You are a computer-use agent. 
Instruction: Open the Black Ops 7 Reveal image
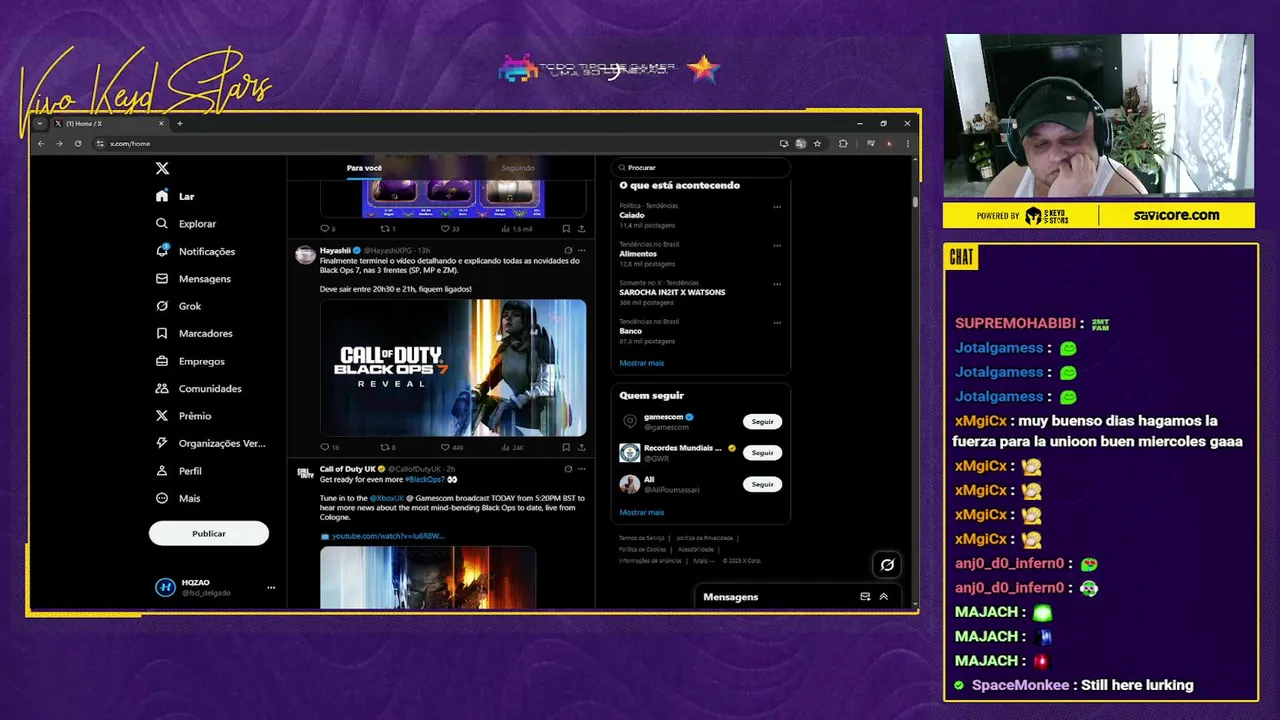tap(453, 368)
